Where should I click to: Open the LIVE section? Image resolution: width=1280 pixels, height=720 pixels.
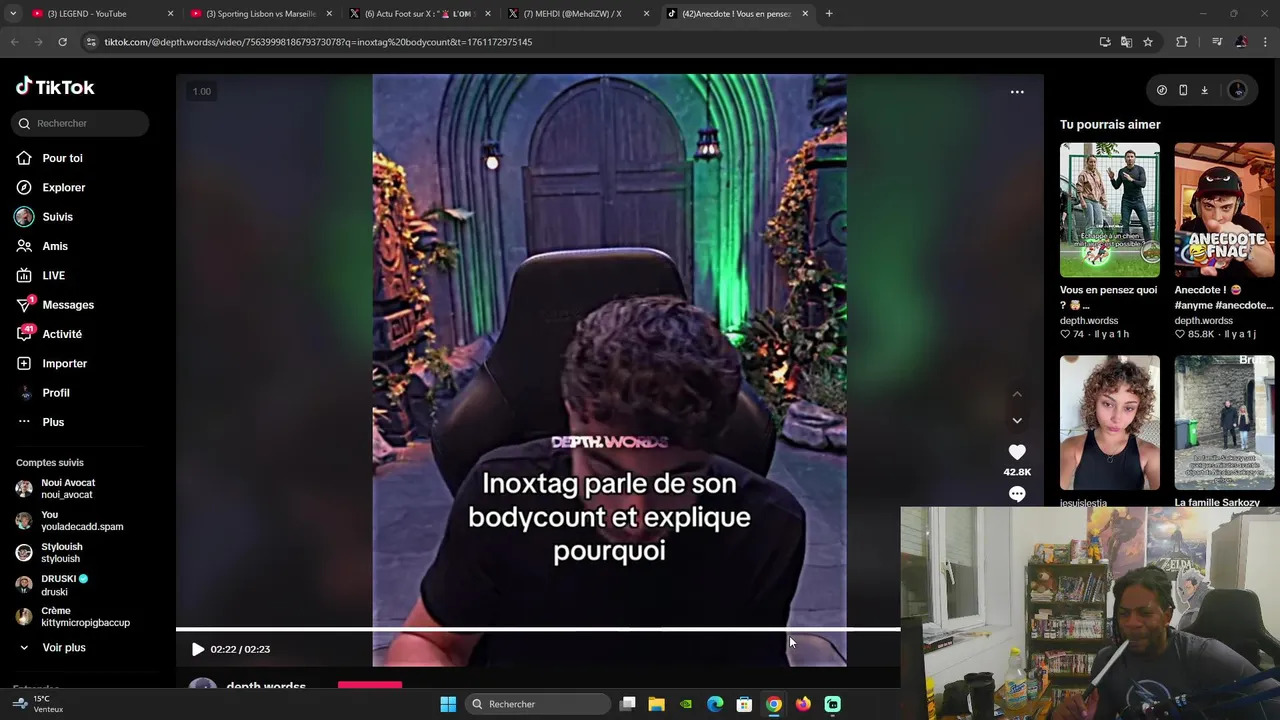[53, 275]
